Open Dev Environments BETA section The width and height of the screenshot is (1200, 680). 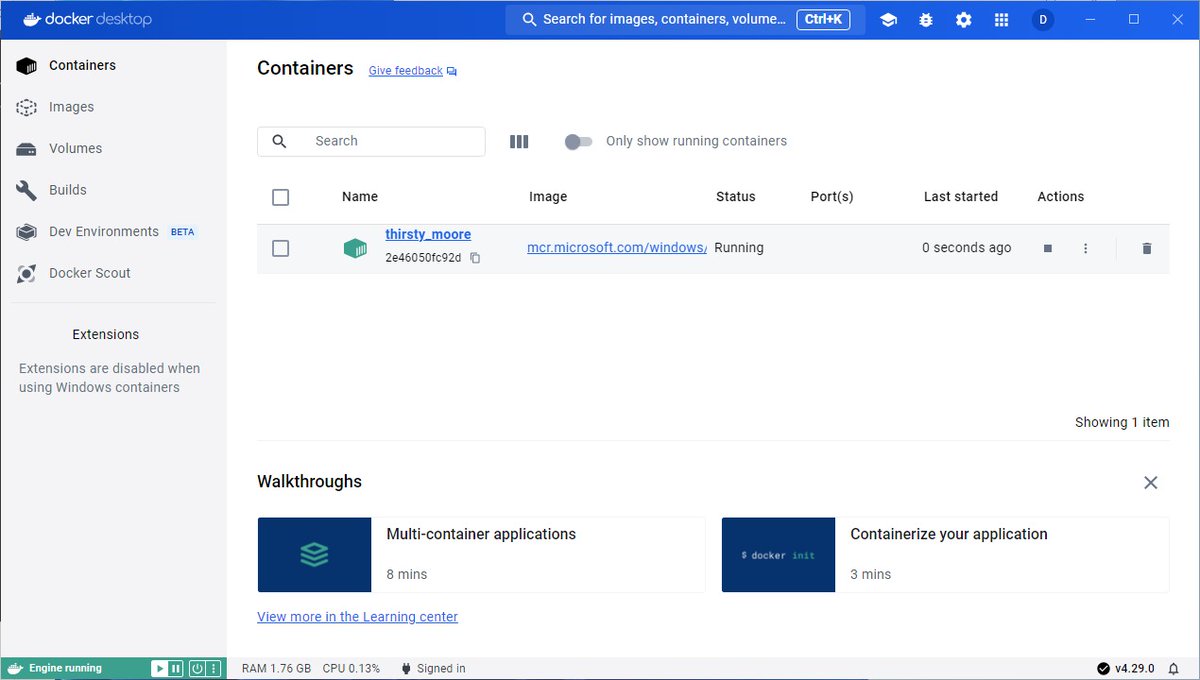click(x=113, y=231)
